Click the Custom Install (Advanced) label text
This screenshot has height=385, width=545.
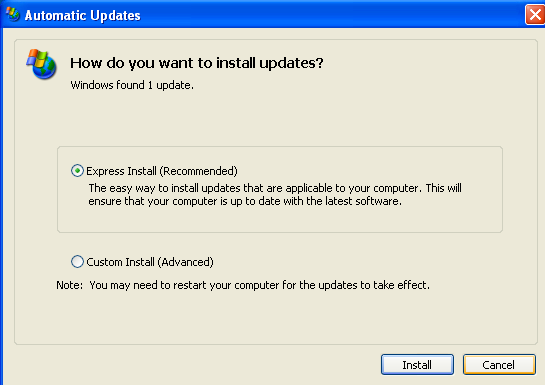click(x=150, y=262)
